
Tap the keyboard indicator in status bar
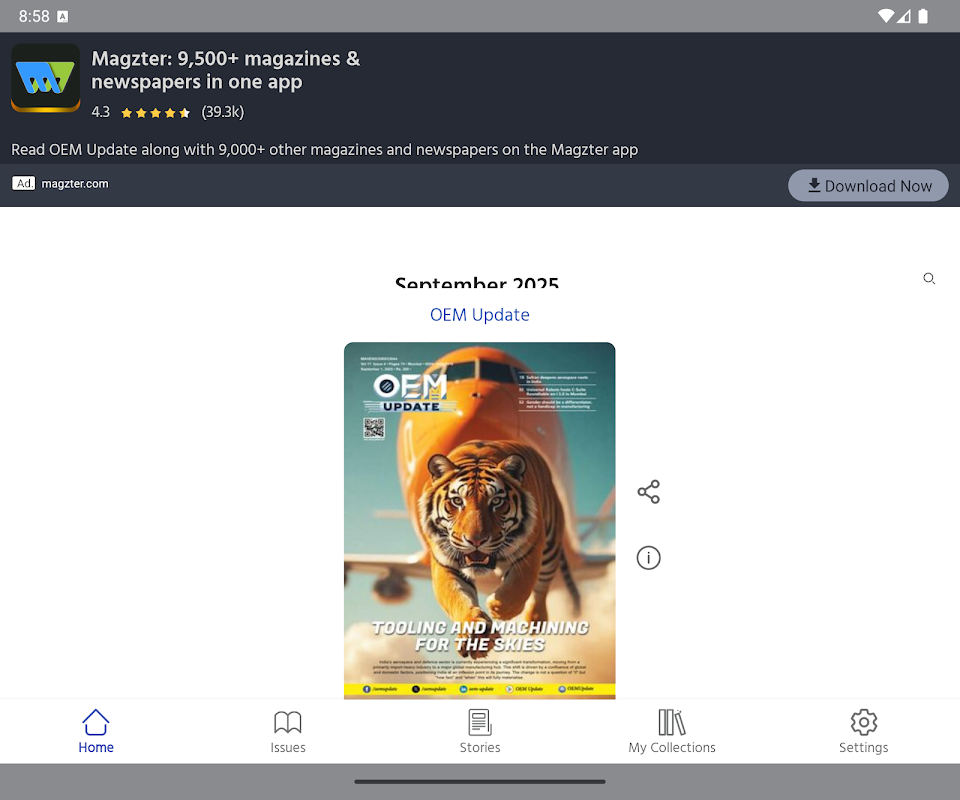click(x=62, y=17)
